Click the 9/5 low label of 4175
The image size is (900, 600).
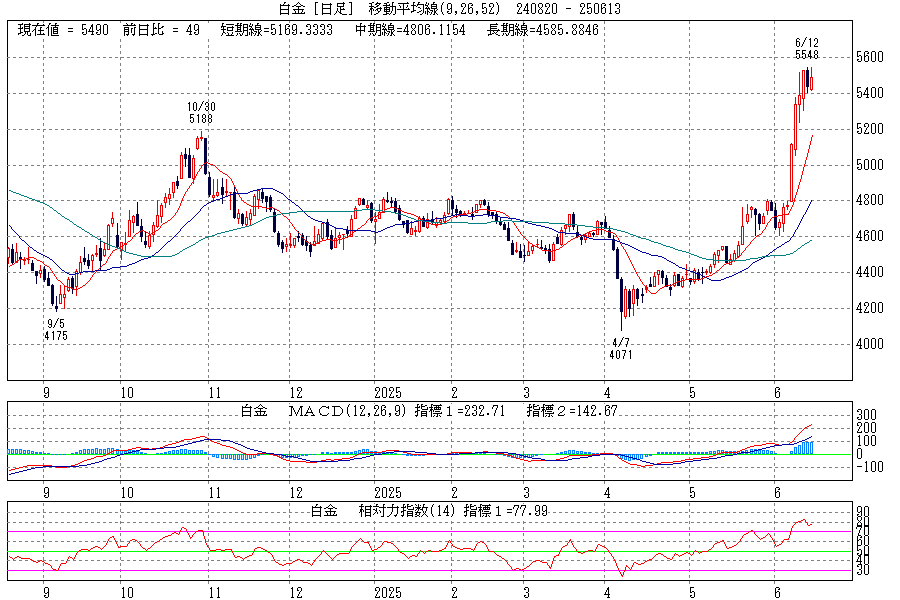[56, 330]
